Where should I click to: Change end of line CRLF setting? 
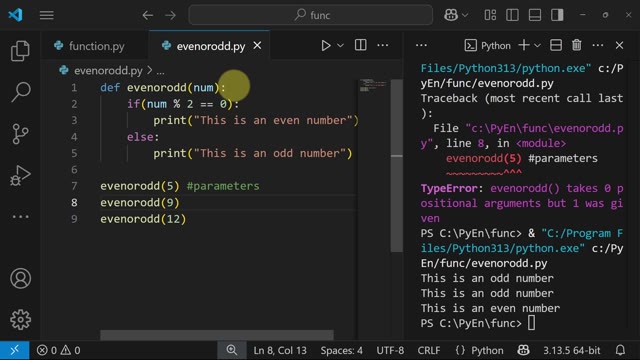(x=429, y=350)
